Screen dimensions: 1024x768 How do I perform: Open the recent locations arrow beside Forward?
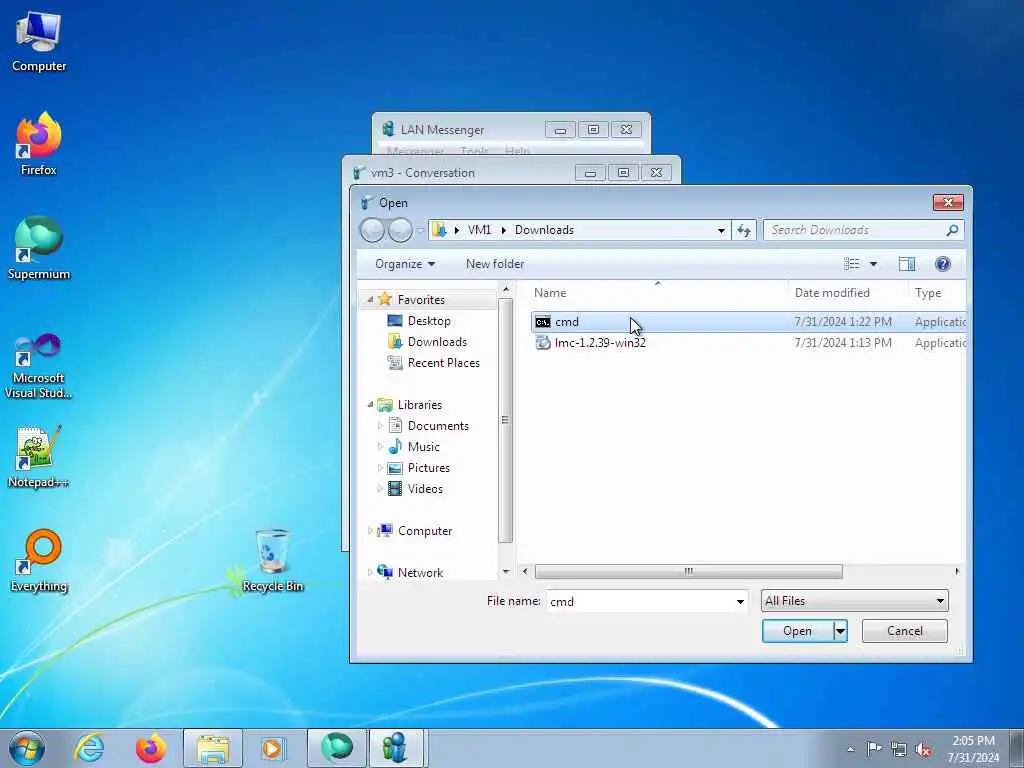click(x=420, y=231)
